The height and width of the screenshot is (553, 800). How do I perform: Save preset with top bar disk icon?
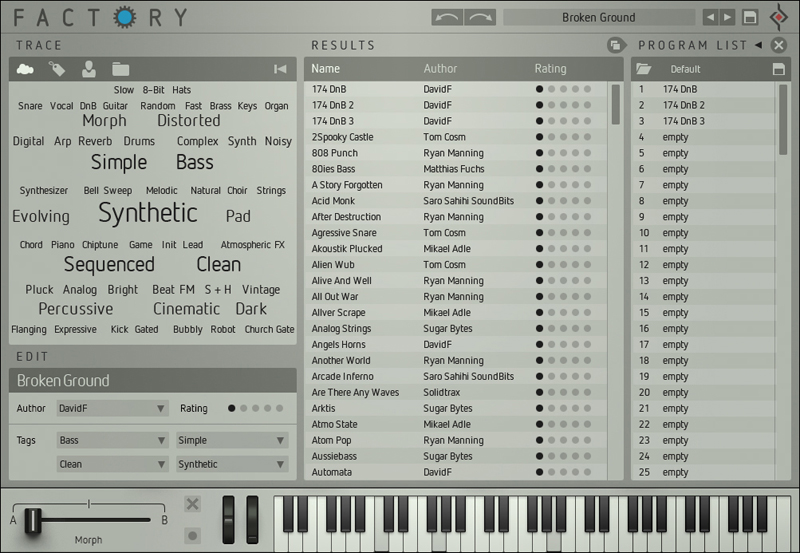tap(749, 17)
